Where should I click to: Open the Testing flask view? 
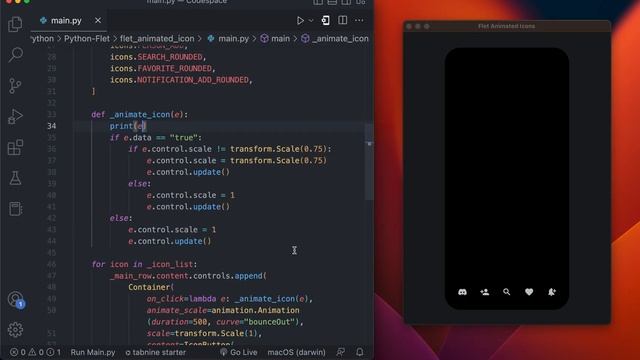point(15,178)
